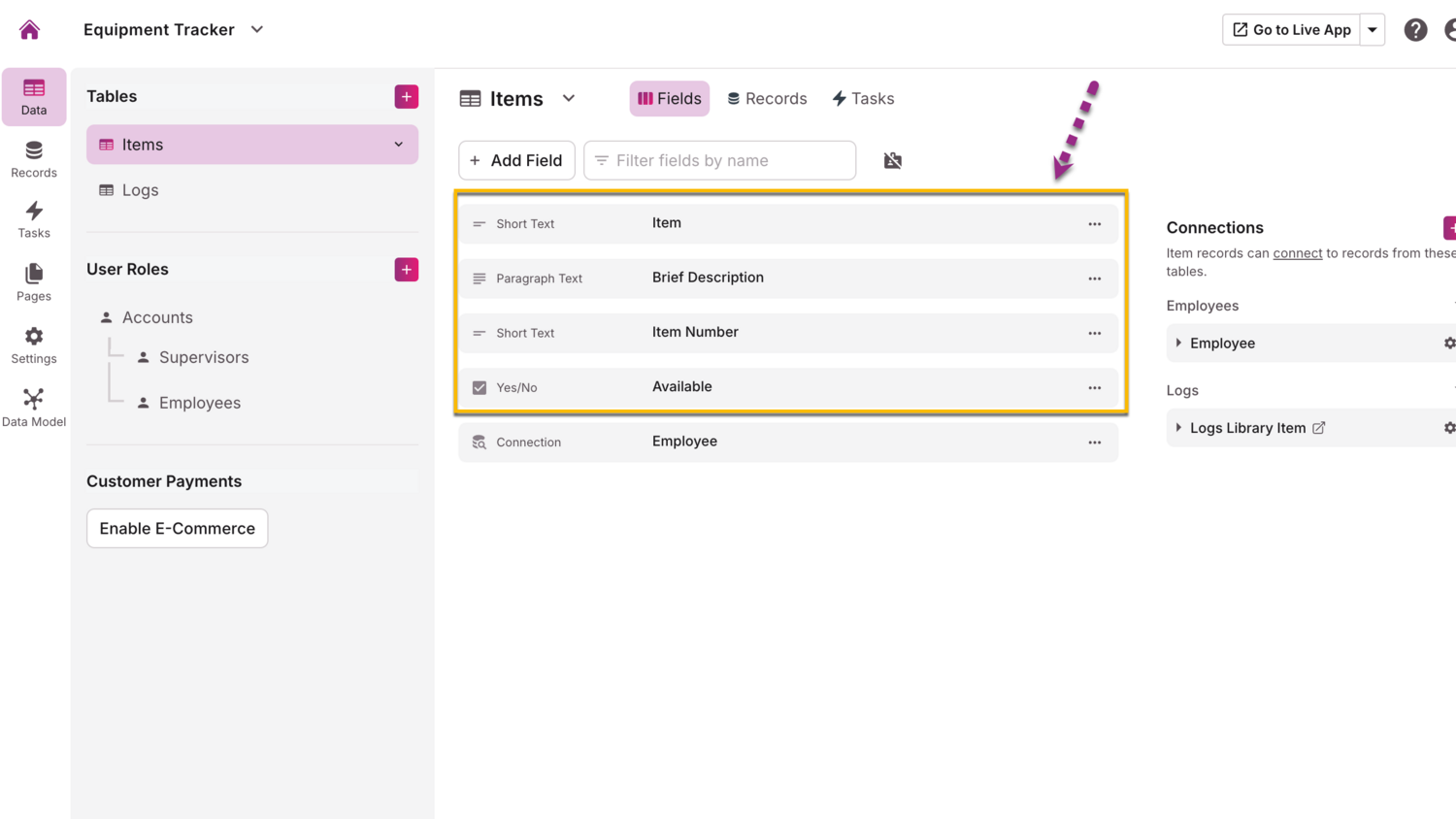Add a new user role with plus button
This screenshot has width=1456, height=819.
(406, 270)
